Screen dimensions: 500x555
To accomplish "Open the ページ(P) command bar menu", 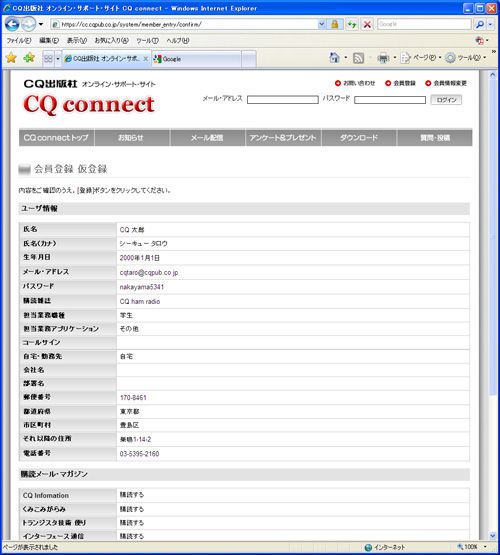I will click(x=421, y=58).
